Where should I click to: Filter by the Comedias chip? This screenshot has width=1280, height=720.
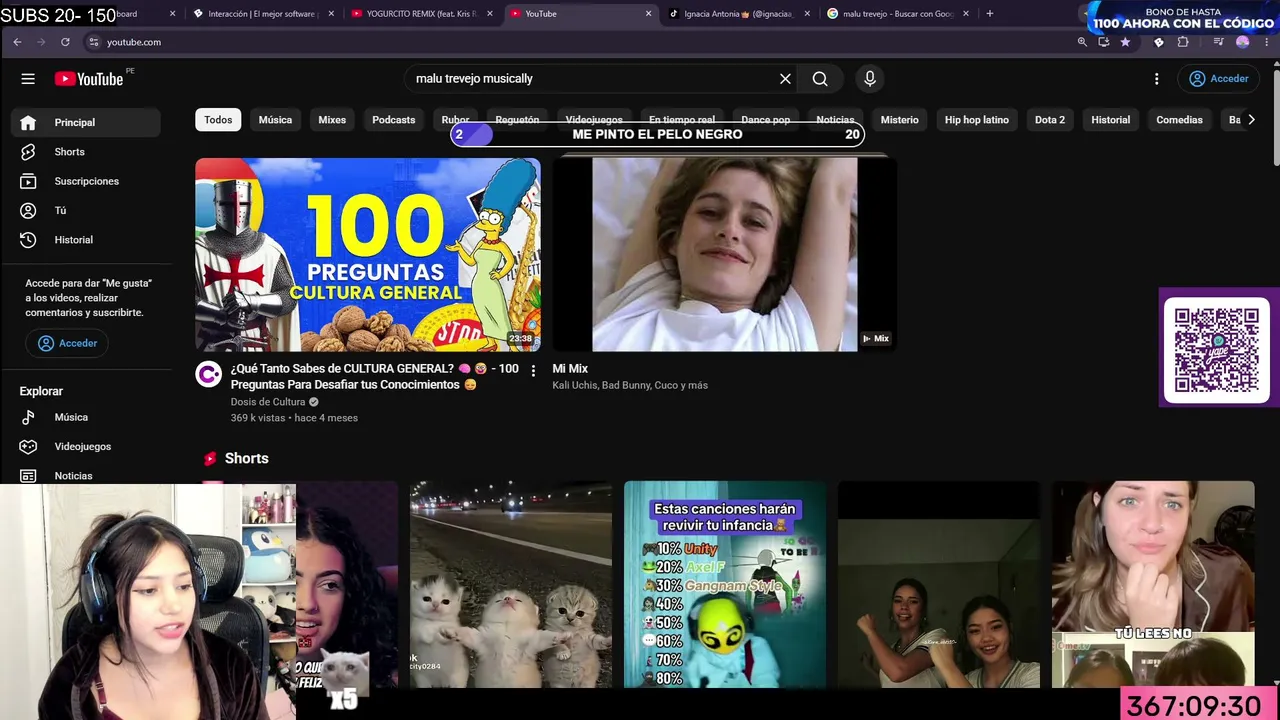[1179, 120]
